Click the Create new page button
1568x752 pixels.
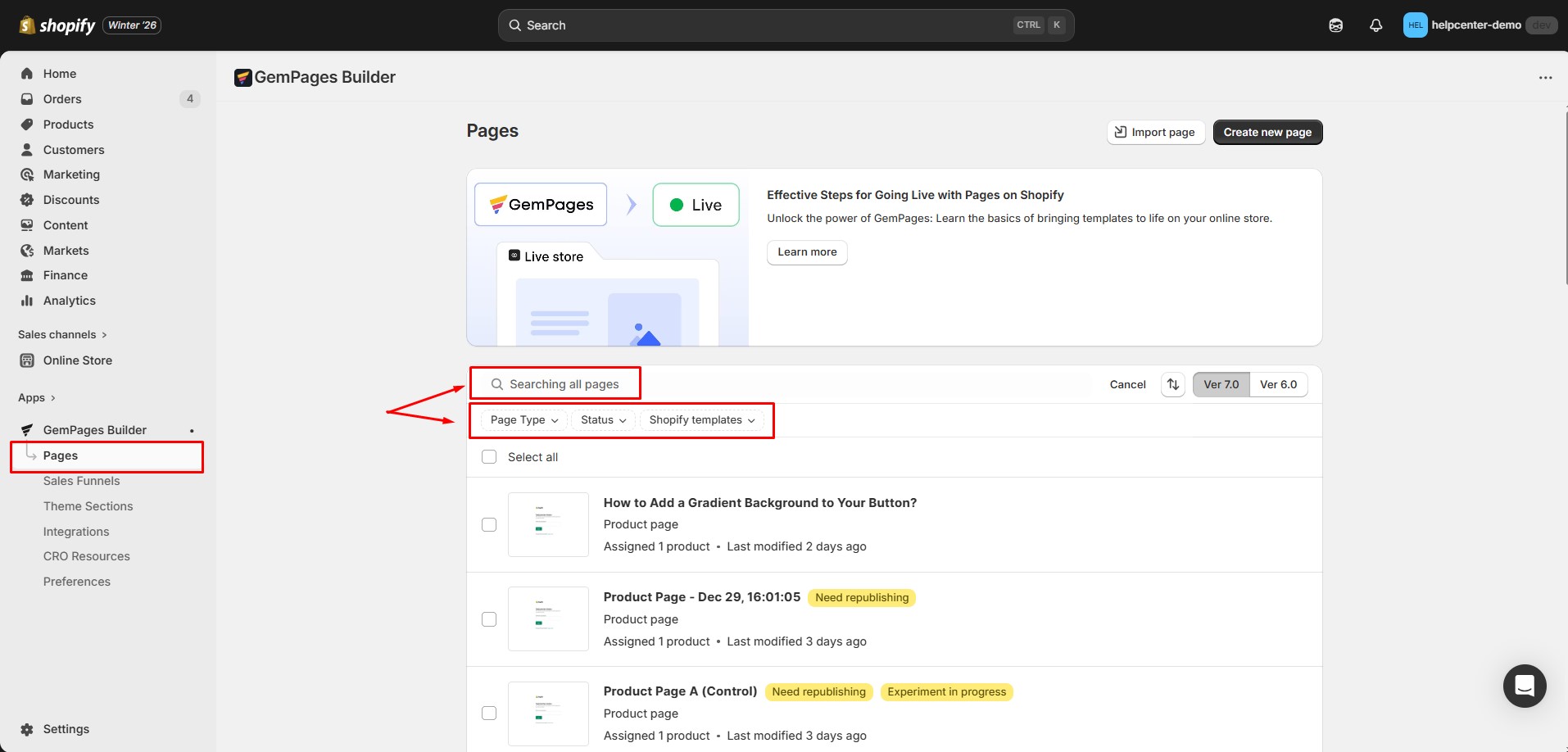[x=1267, y=132]
